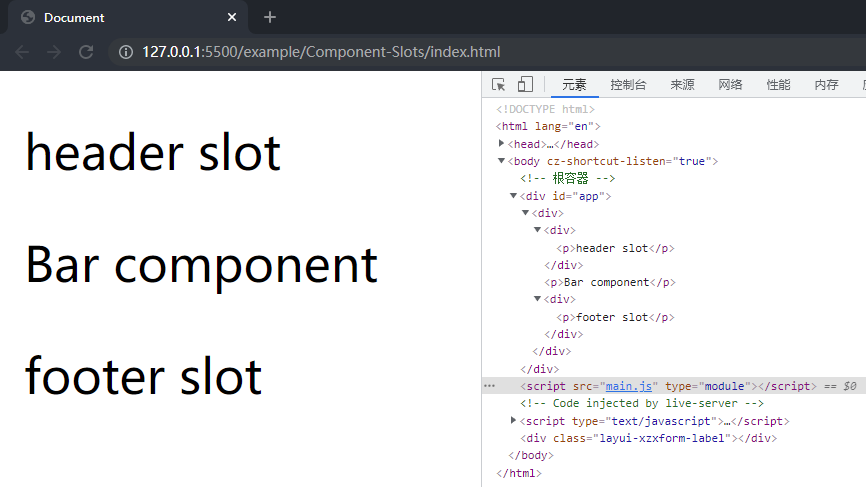Click the "footer slot" page text

(144, 377)
